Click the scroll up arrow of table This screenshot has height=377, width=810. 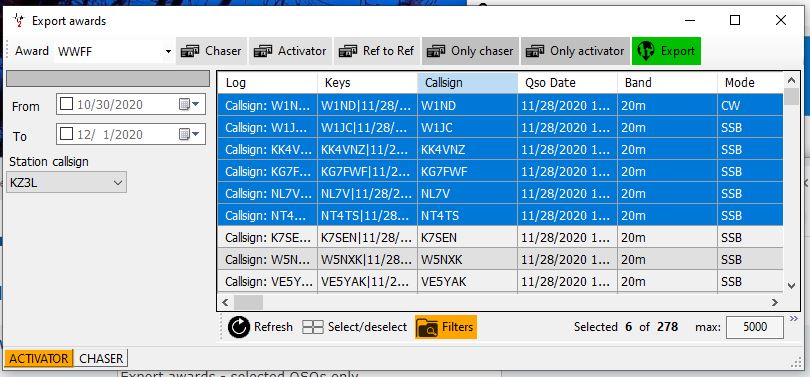pyautogui.click(x=791, y=80)
